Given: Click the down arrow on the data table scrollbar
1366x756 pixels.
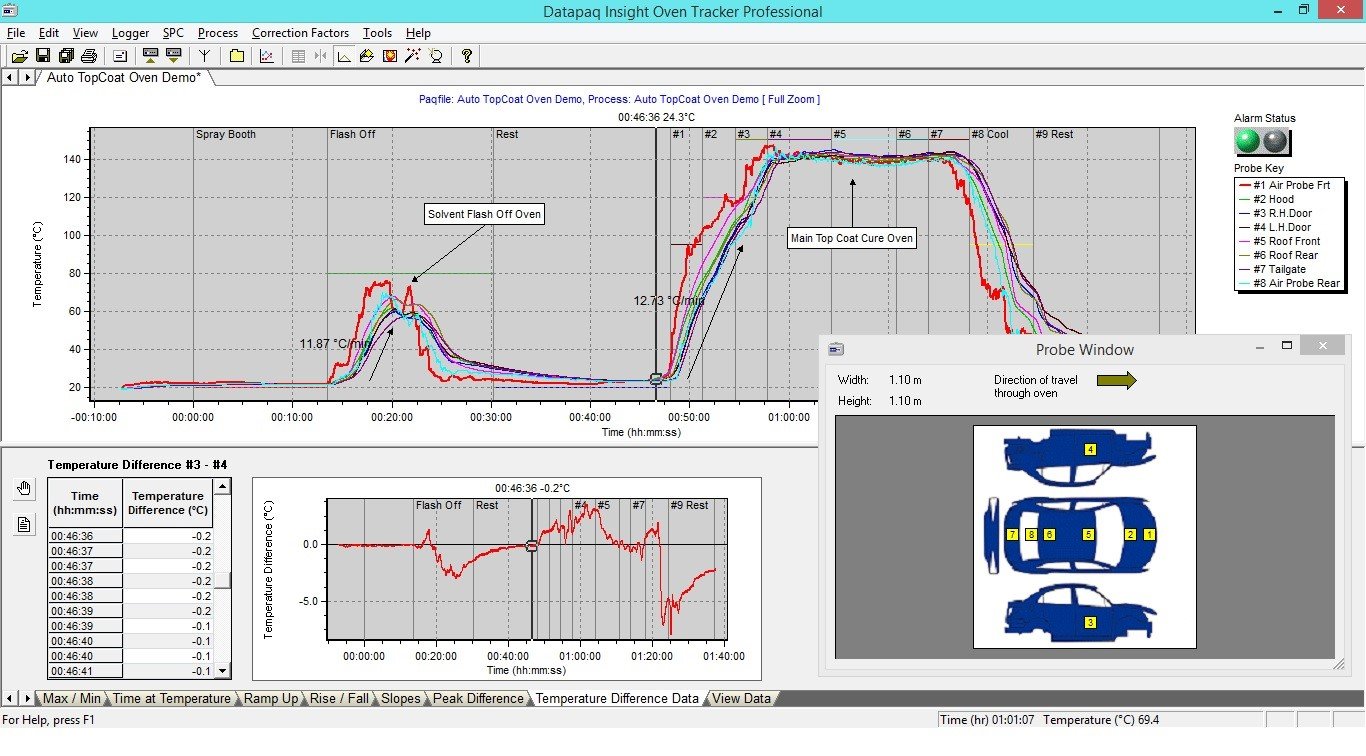Looking at the screenshot, I should point(222,671).
